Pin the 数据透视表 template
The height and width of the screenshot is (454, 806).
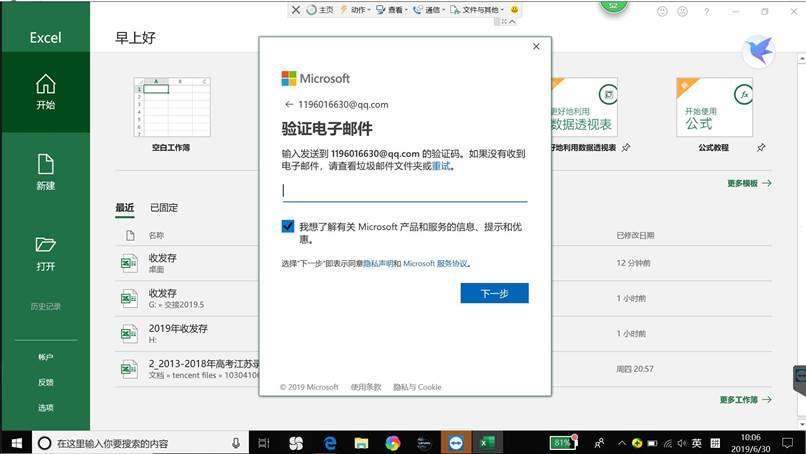pos(626,148)
